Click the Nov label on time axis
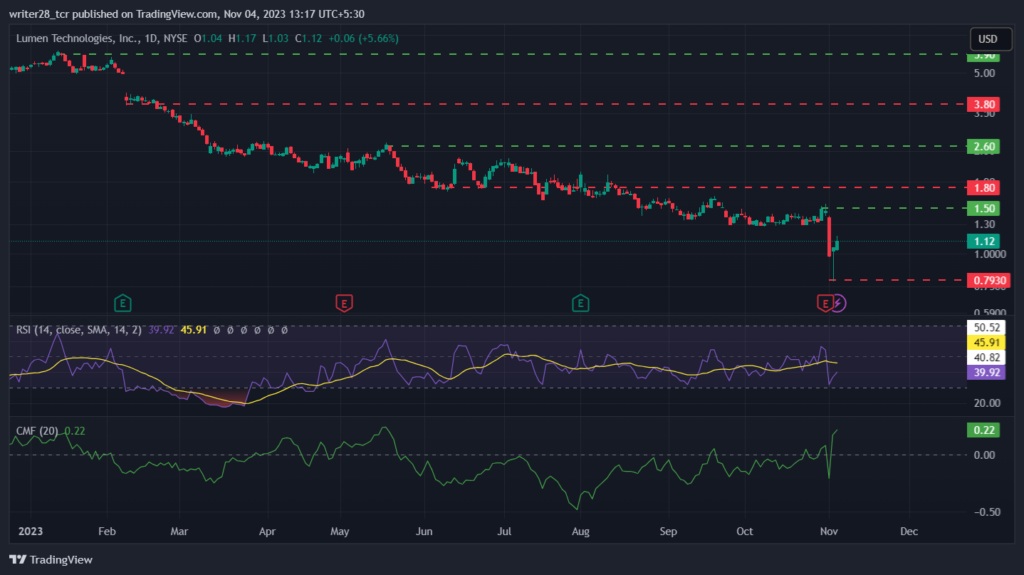Screen dimensions: 1024x575 click(x=829, y=531)
